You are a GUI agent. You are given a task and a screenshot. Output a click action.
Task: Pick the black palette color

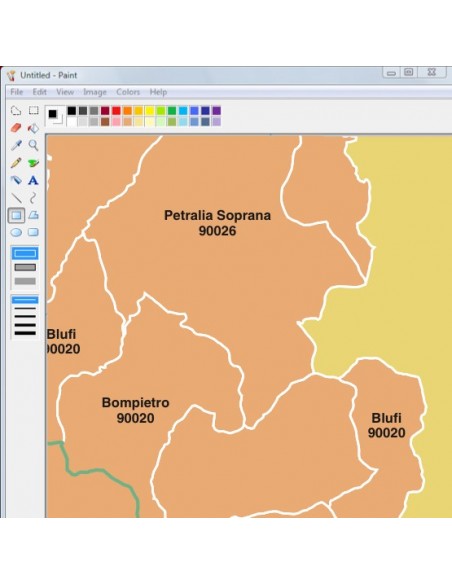coord(71,111)
